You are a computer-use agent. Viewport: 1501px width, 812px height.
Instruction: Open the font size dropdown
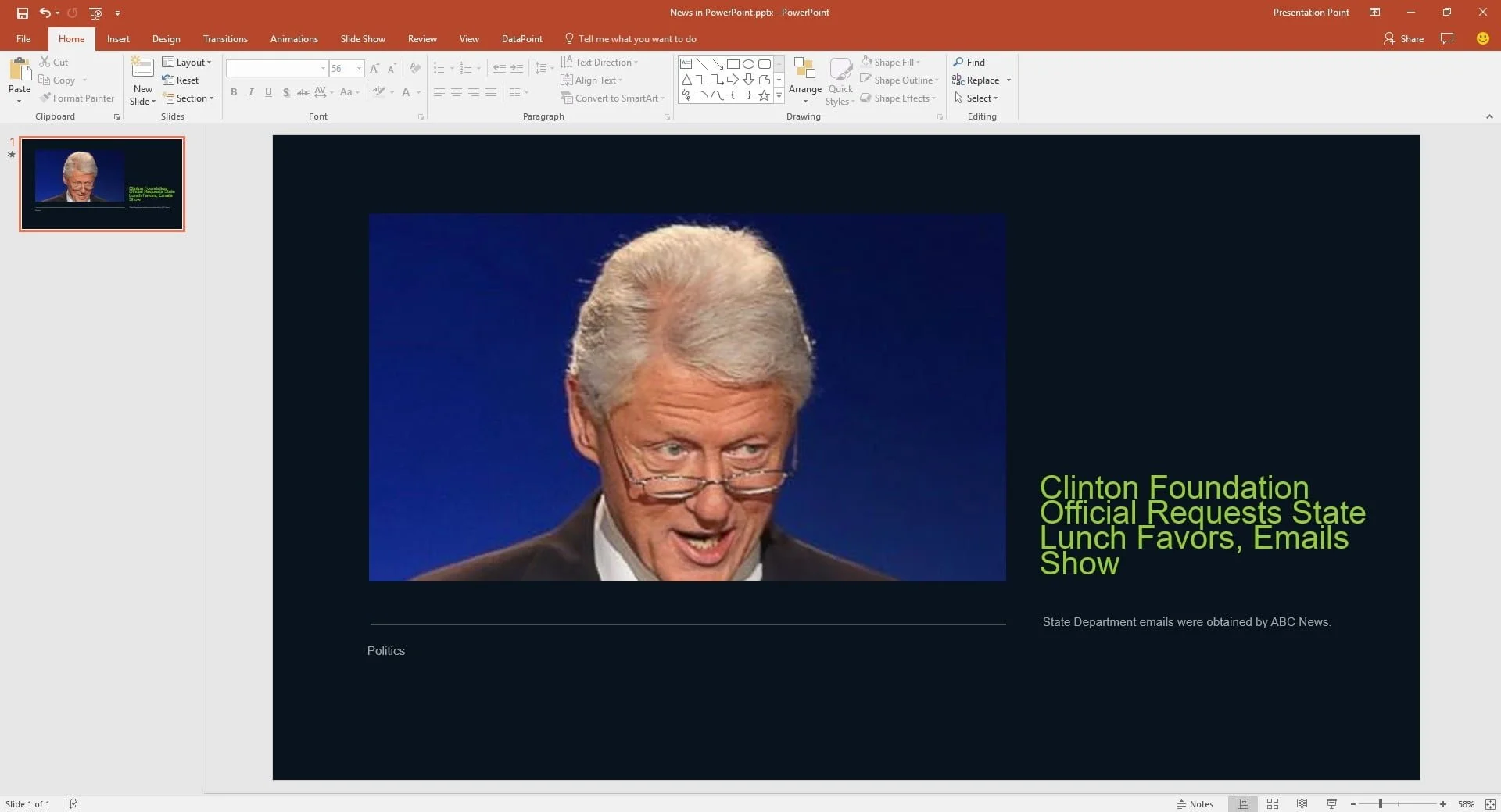tap(359, 68)
